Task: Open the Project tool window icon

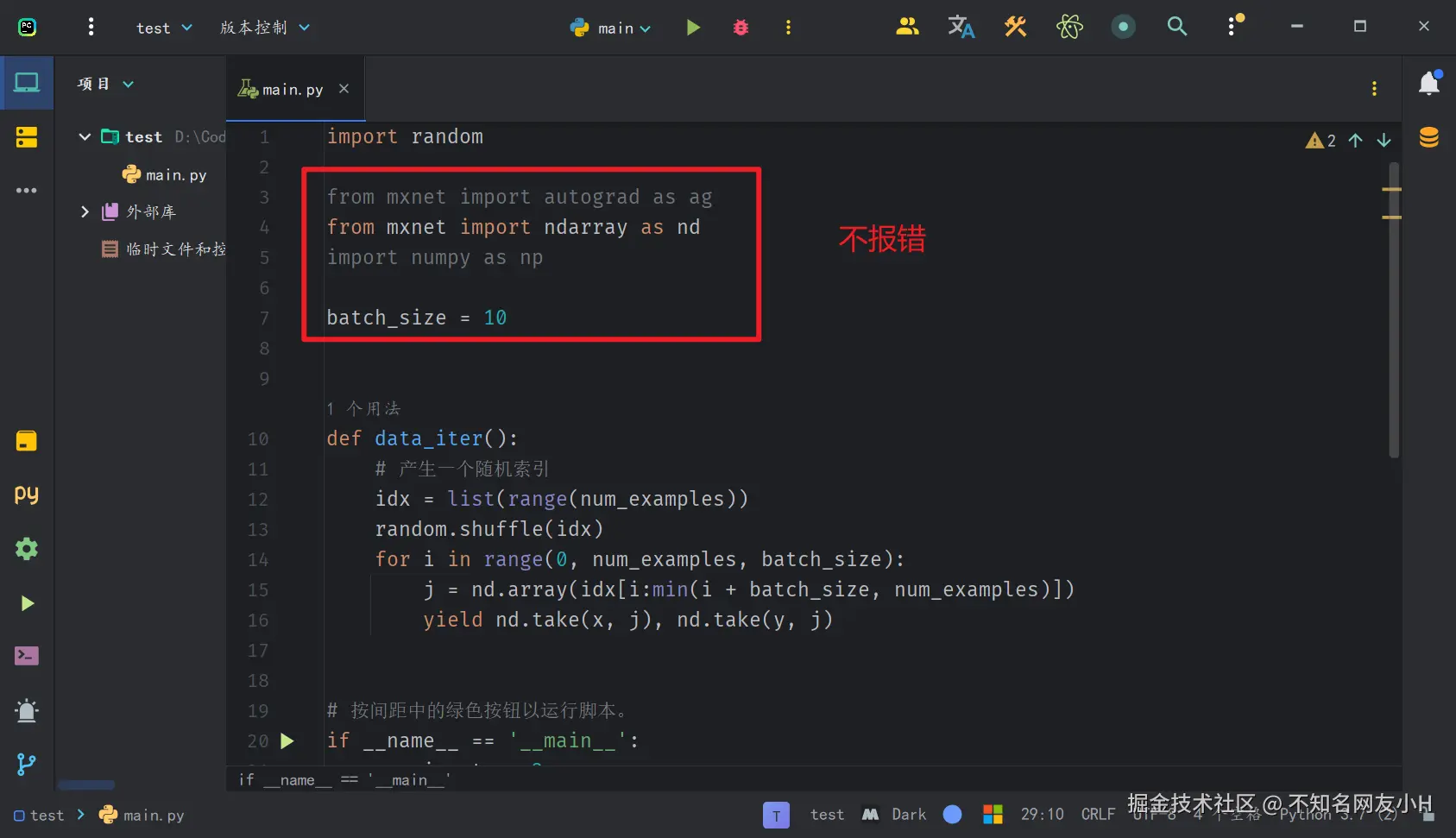Action: 27,84
